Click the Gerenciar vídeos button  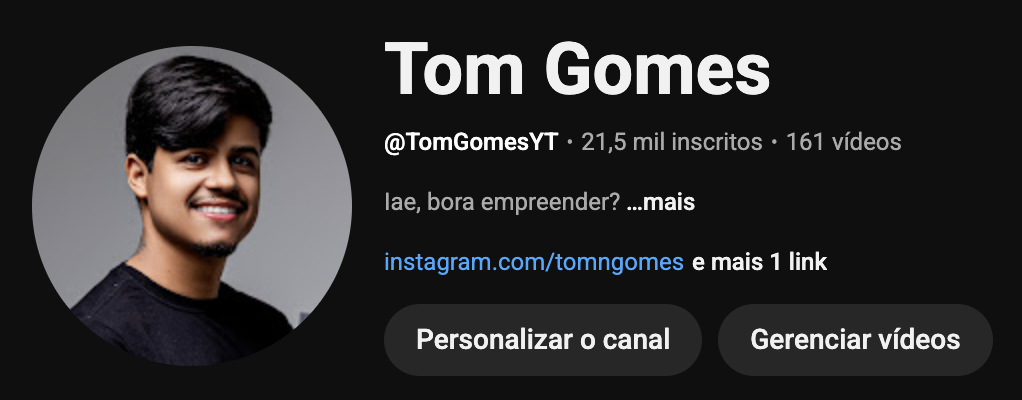pyautogui.click(x=855, y=339)
